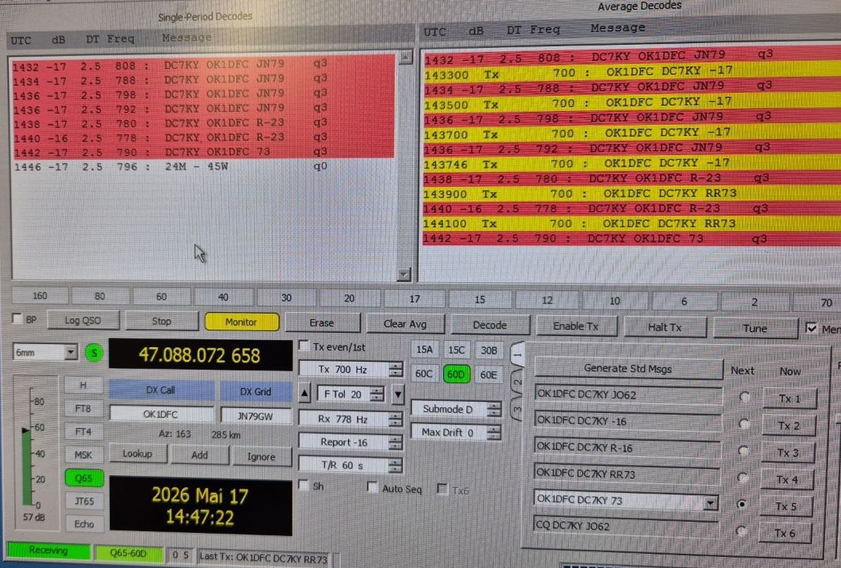Select the 15A submode button

pyautogui.click(x=424, y=350)
